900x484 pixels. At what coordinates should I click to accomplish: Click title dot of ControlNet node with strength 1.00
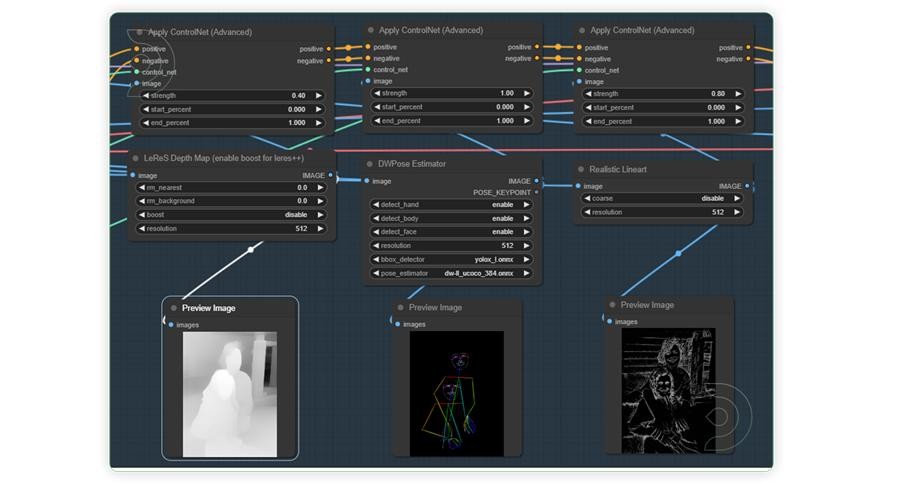(x=371, y=30)
